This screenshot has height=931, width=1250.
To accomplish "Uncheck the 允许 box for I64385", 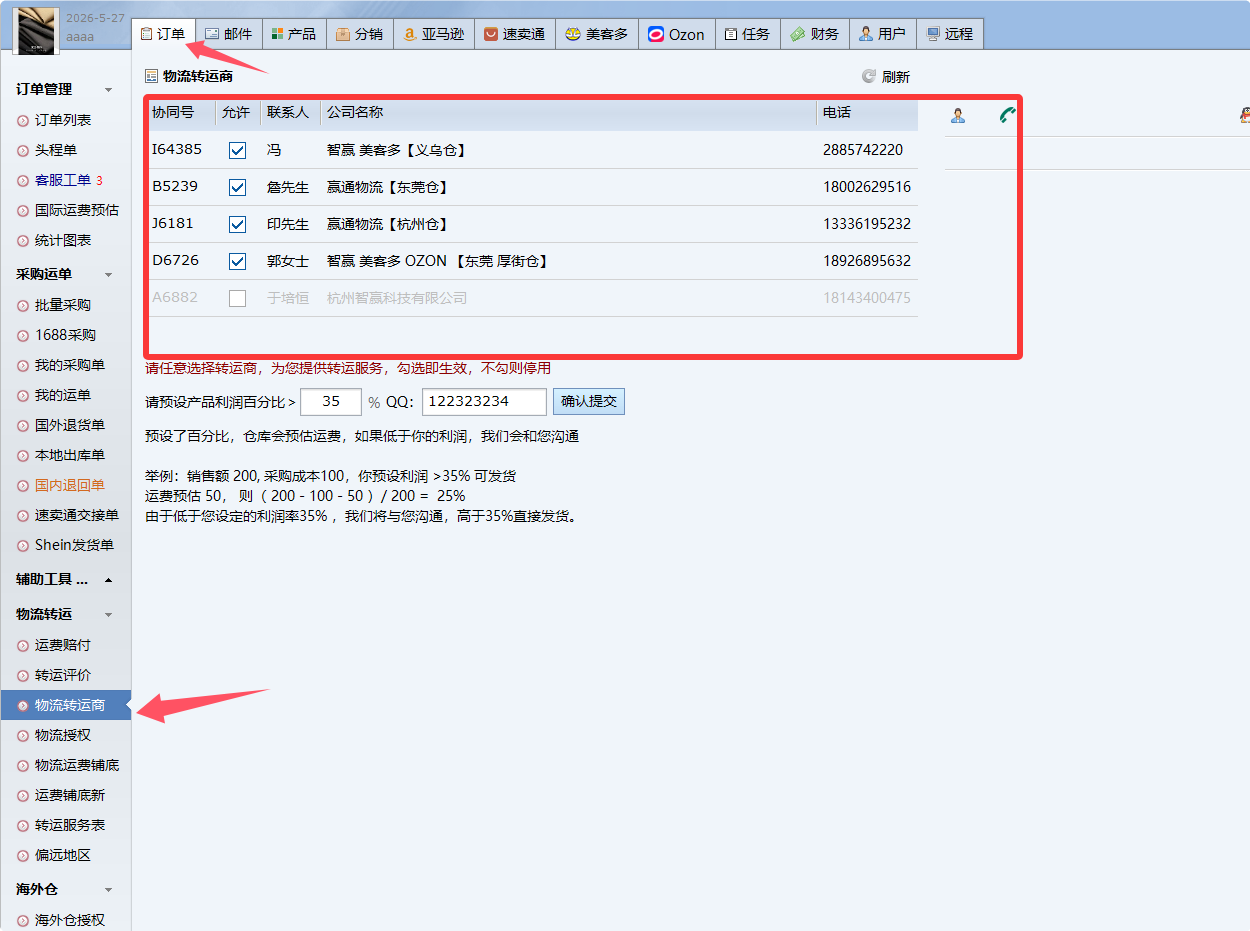I will tap(237, 150).
